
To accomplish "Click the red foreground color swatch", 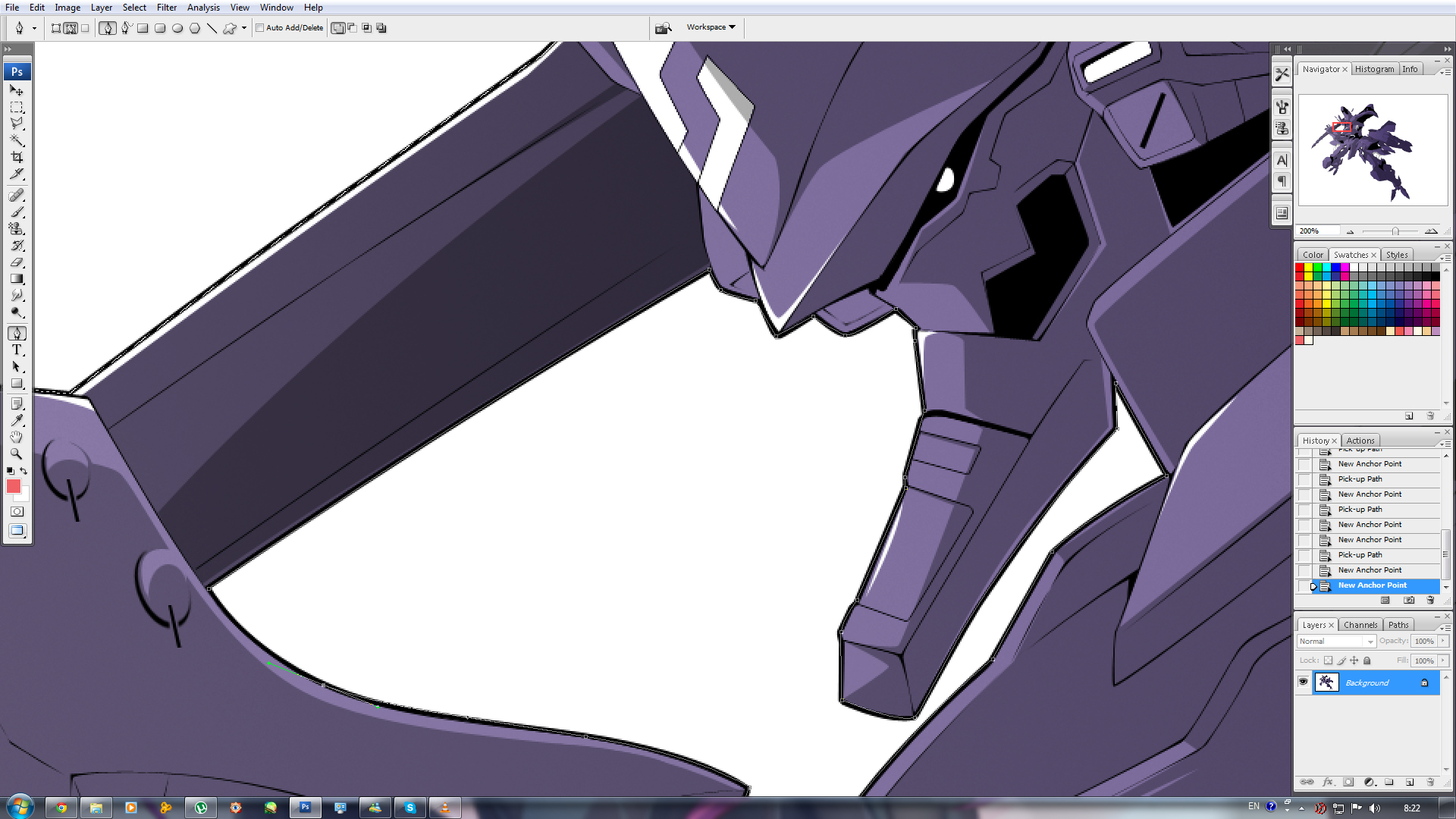I will pos(14,486).
